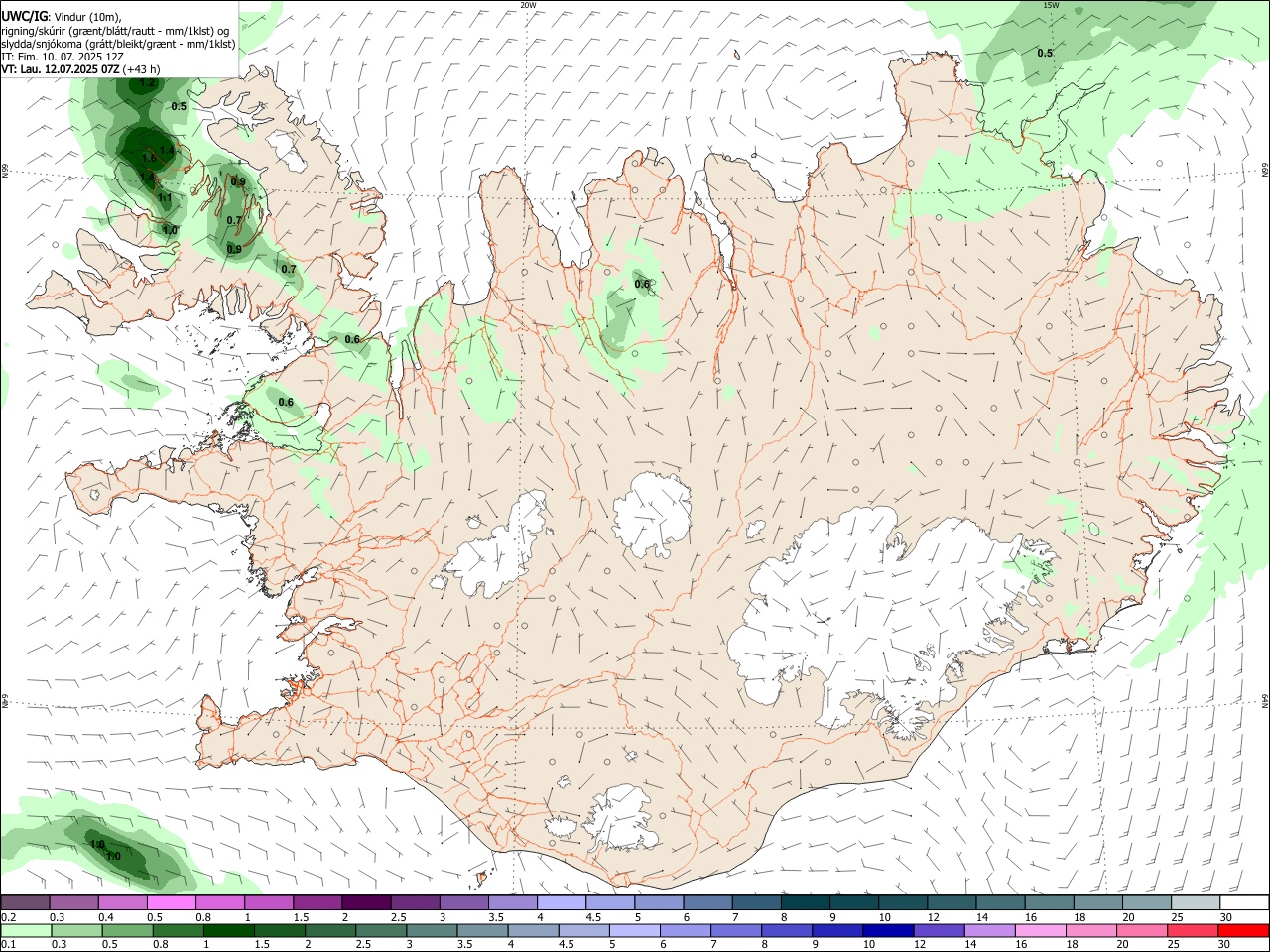1270x952 pixels.
Task: Click the '64N' latitude label on right edge
Action: click(x=1265, y=700)
